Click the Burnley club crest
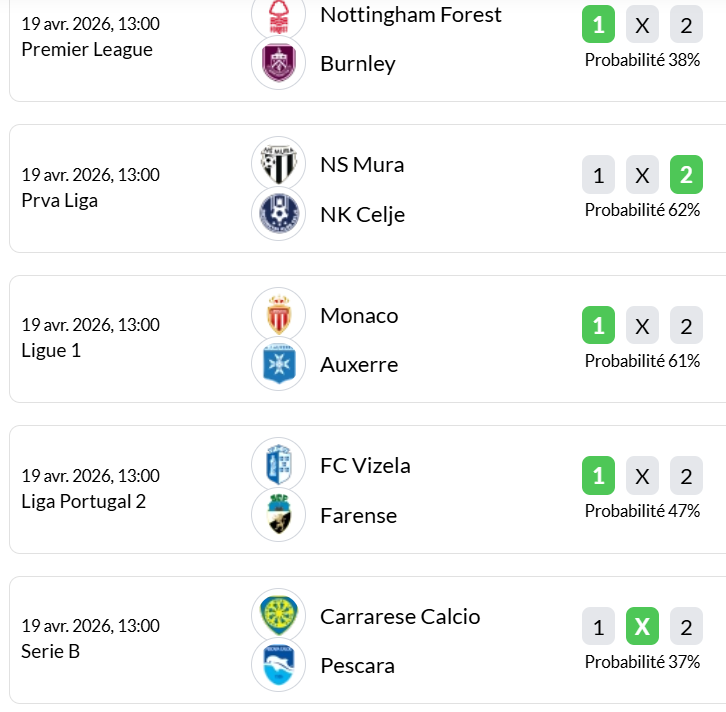Screen dimensions: 726x712 pyautogui.click(x=278, y=63)
